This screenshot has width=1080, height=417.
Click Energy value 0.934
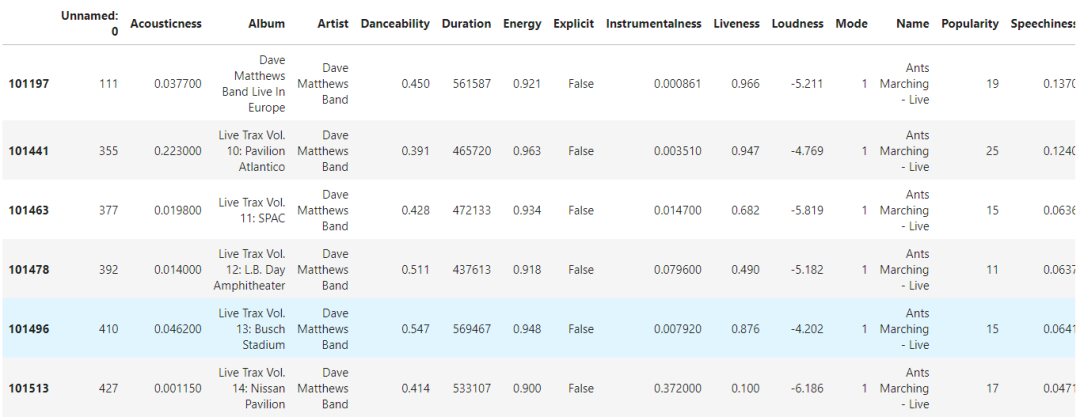[x=527, y=210]
